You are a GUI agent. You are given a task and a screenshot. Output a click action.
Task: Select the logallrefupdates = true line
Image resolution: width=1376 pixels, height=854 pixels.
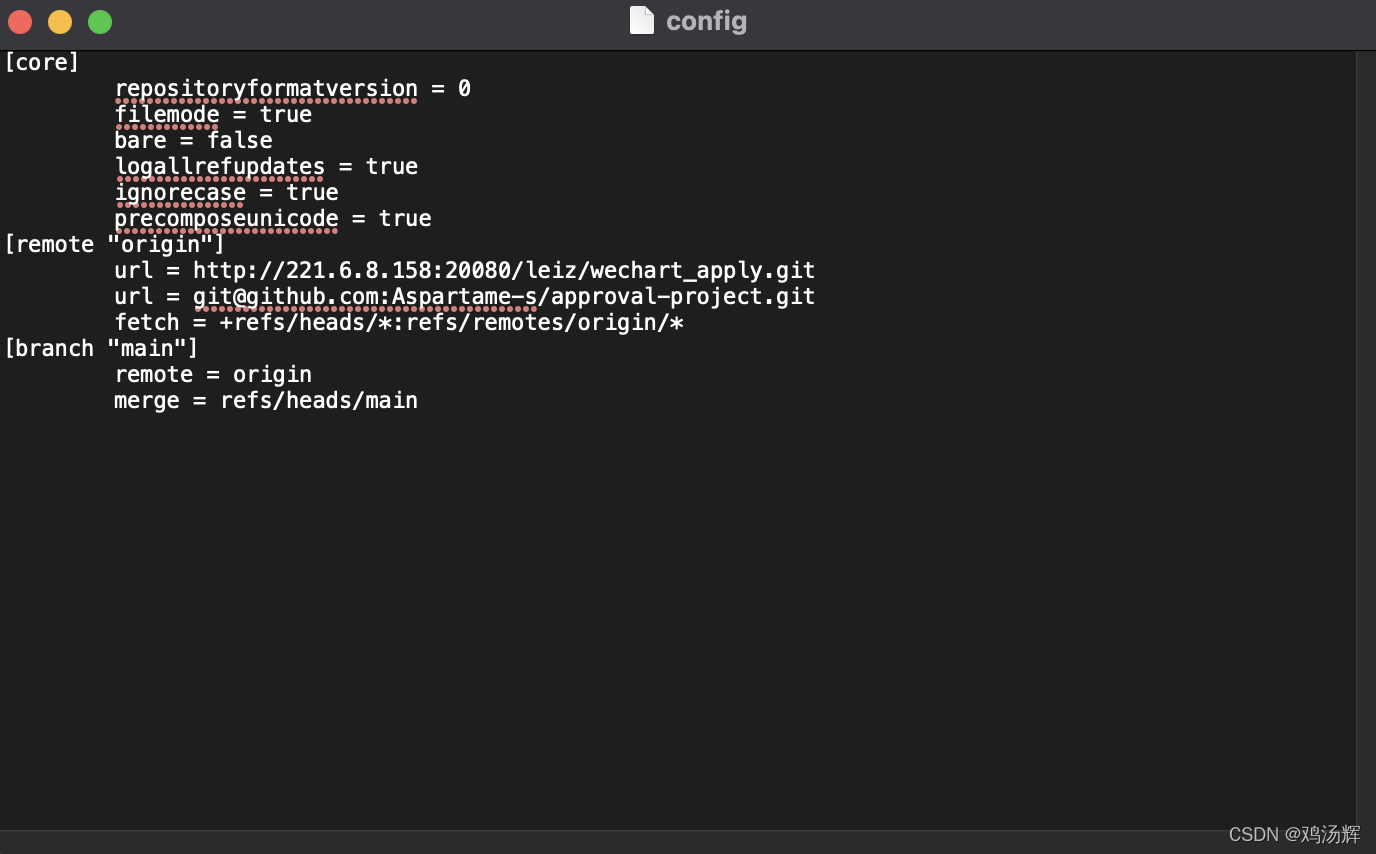pyautogui.click(x=266, y=166)
